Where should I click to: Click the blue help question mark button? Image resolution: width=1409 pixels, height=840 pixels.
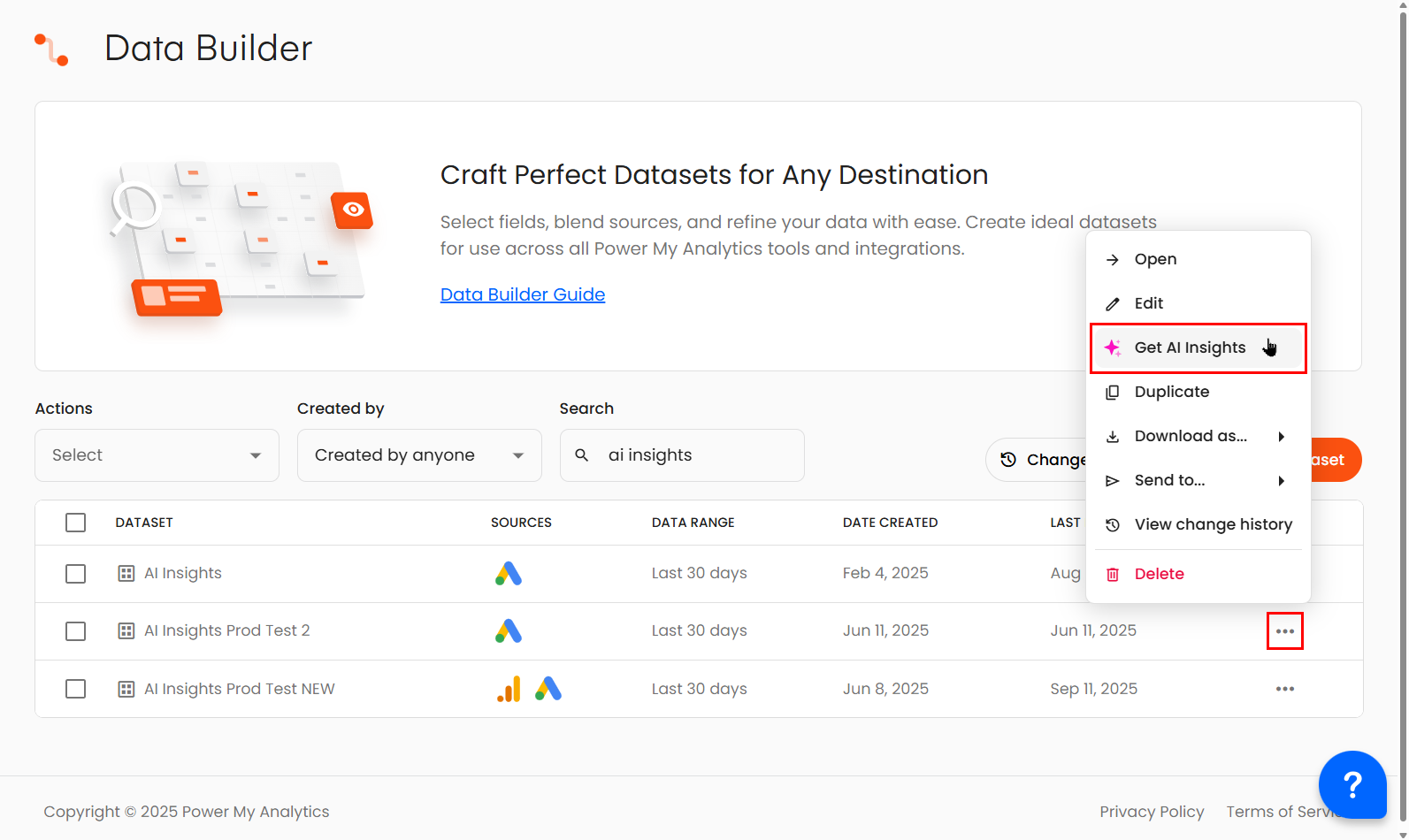pos(1352,784)
